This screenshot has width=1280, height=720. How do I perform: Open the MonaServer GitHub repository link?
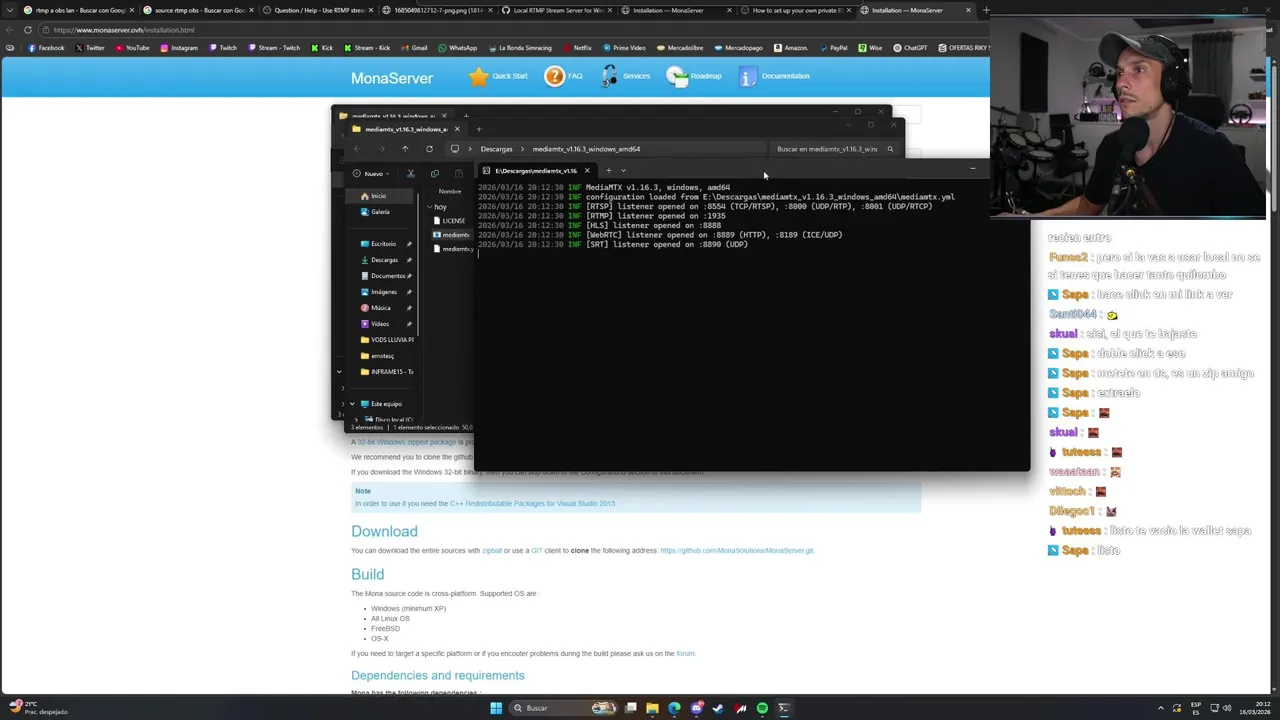(737, 551)
